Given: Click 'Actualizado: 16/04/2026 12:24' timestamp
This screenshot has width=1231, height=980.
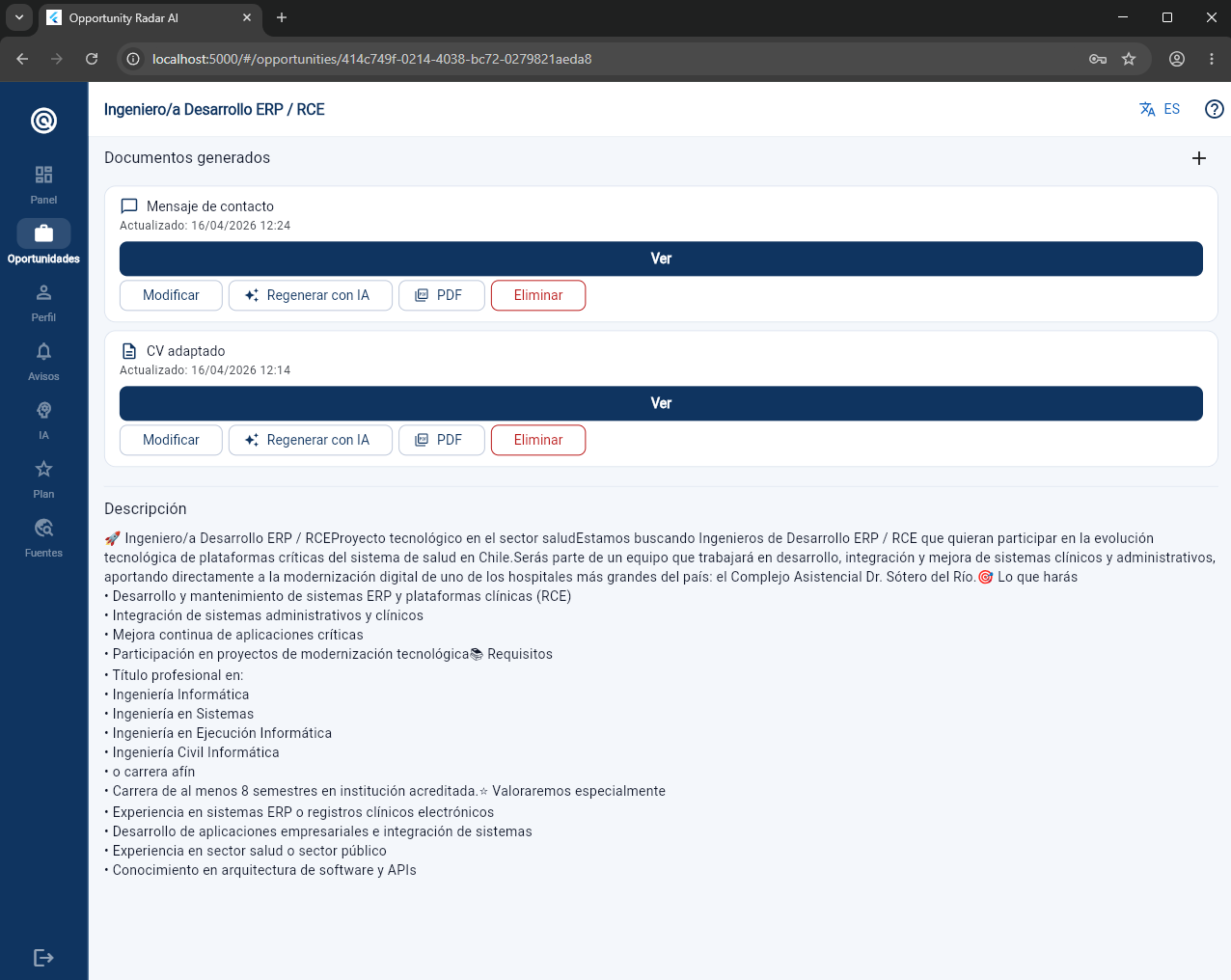Looking at the screenshot, I should point(205,226).
